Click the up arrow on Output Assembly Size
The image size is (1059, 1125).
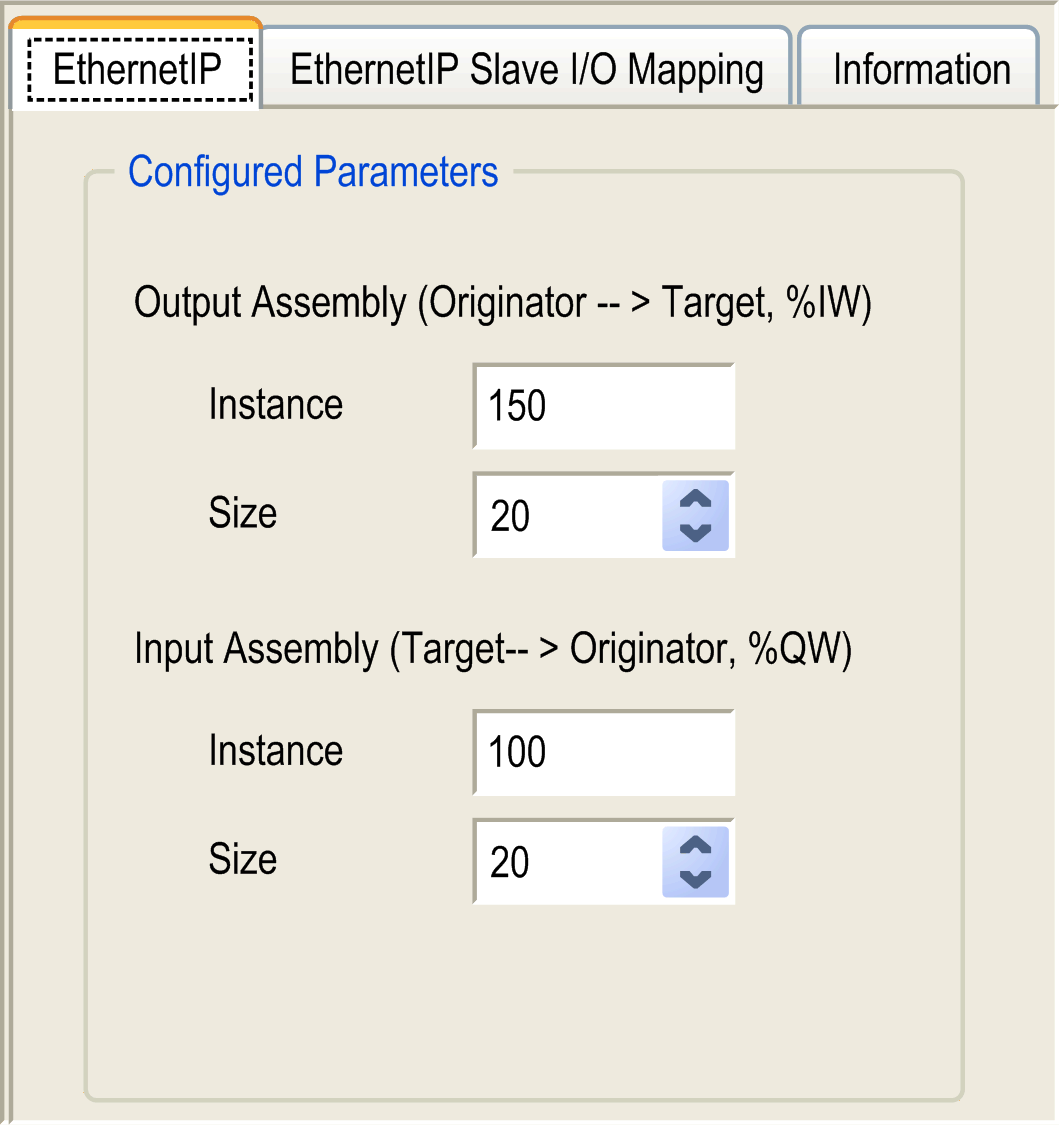(695, 501)
